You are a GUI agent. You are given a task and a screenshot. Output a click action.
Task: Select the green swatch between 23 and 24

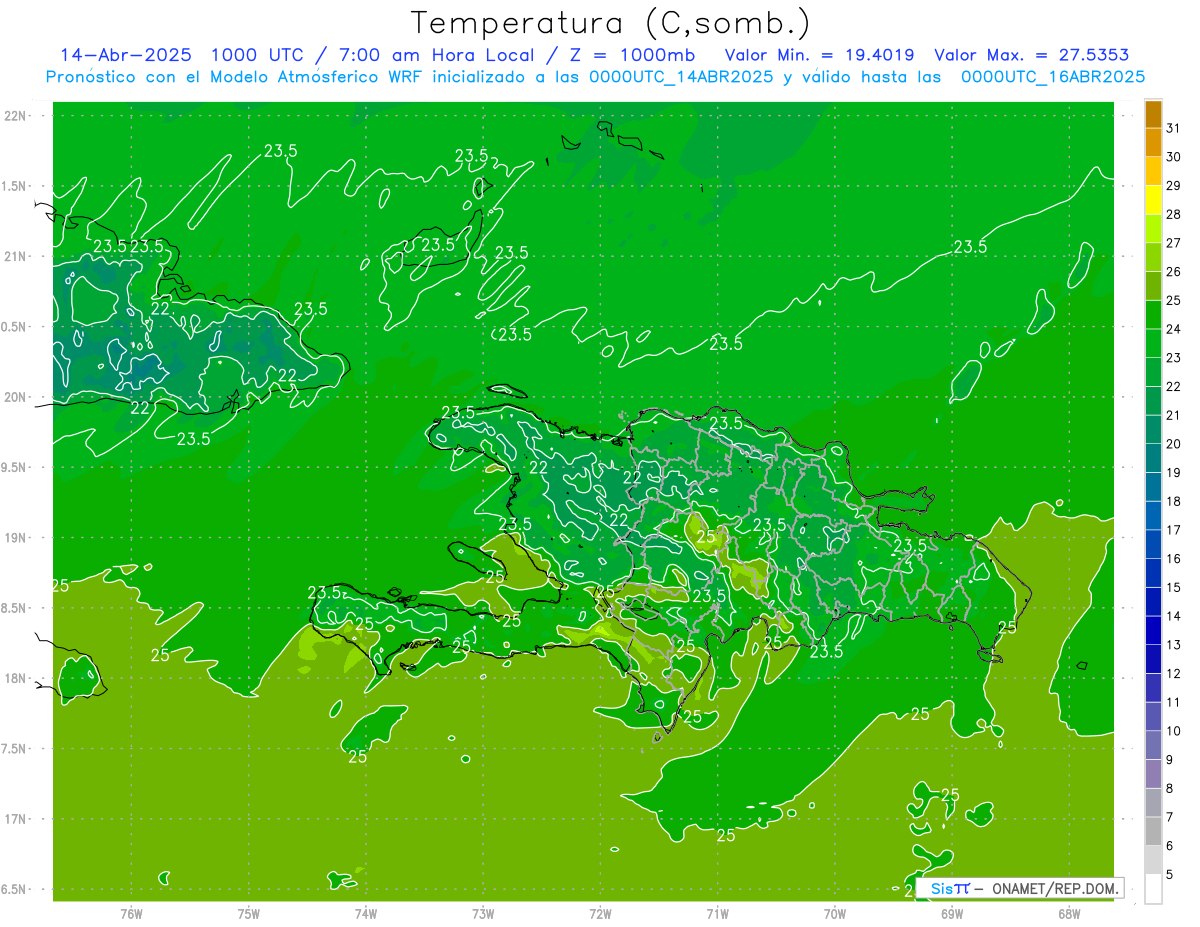point(1153,344)
